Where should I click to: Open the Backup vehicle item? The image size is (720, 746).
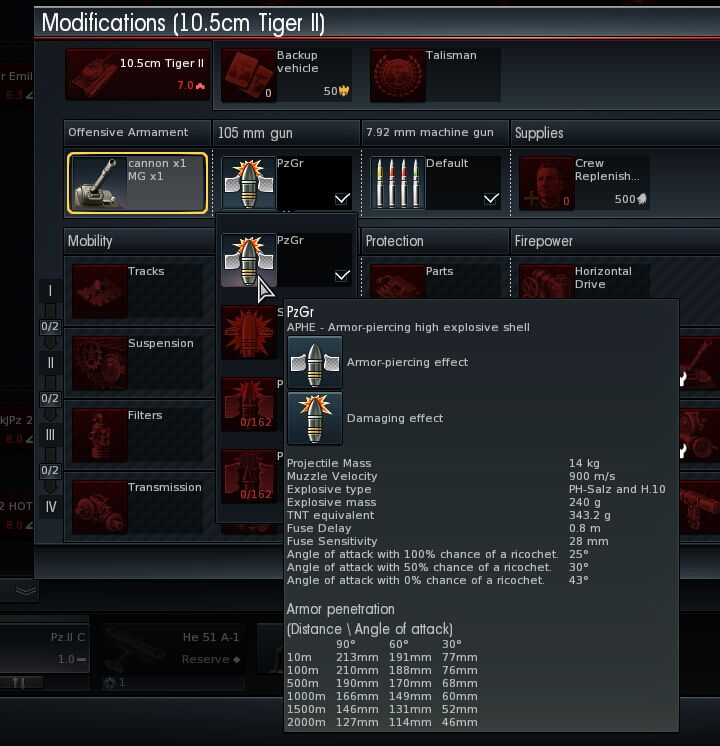(286, 75)
